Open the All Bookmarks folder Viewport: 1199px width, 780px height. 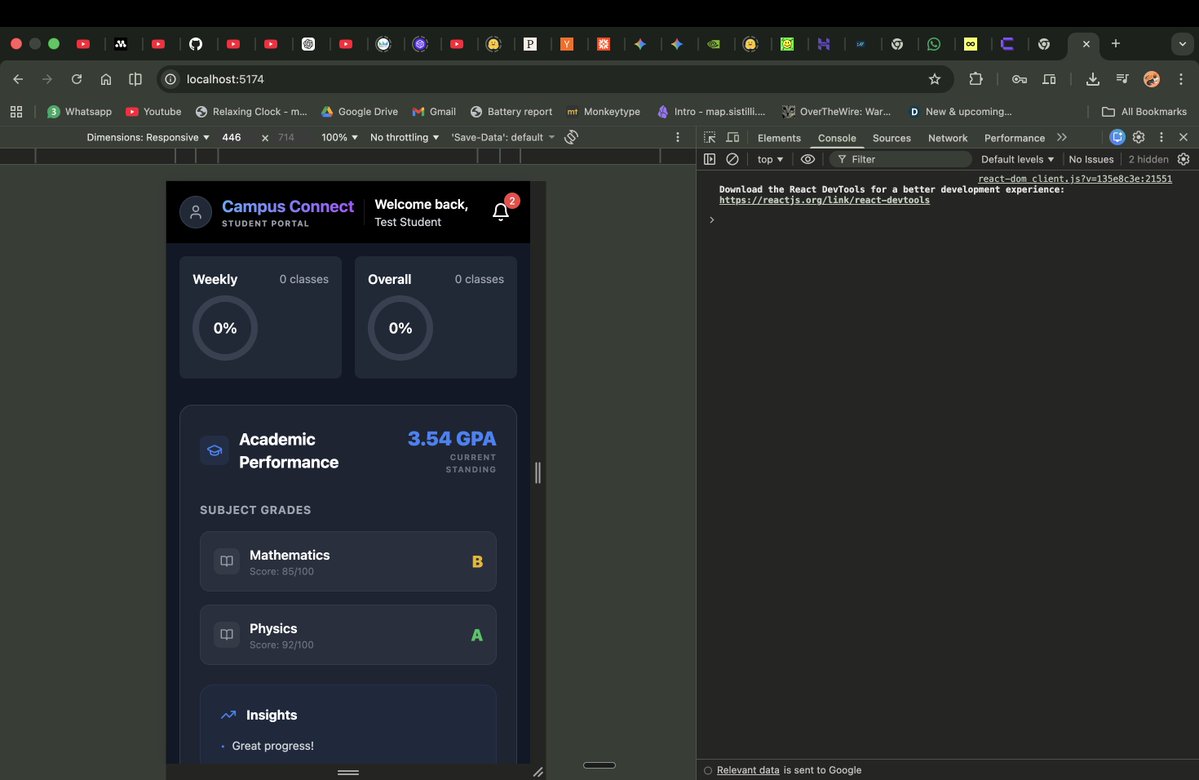[x=1144, y=112]
